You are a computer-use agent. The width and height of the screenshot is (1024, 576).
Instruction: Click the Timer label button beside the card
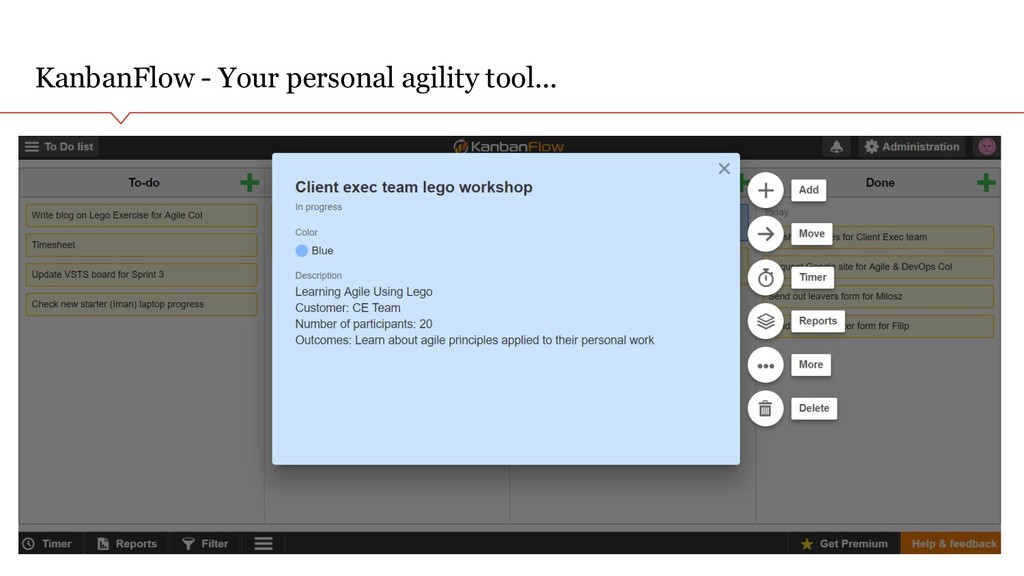point(812,278)
